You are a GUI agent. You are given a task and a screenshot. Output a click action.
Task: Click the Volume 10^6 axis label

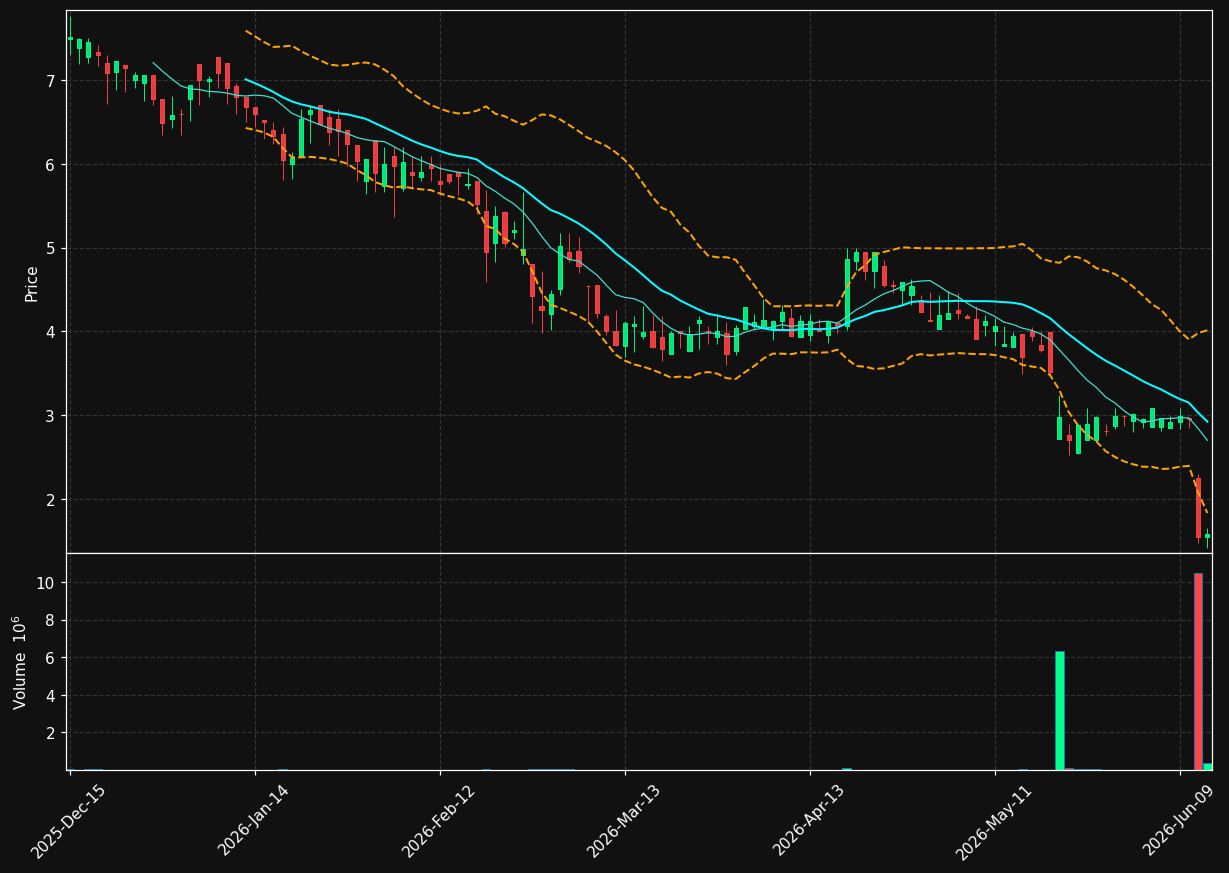click(20, 662)
